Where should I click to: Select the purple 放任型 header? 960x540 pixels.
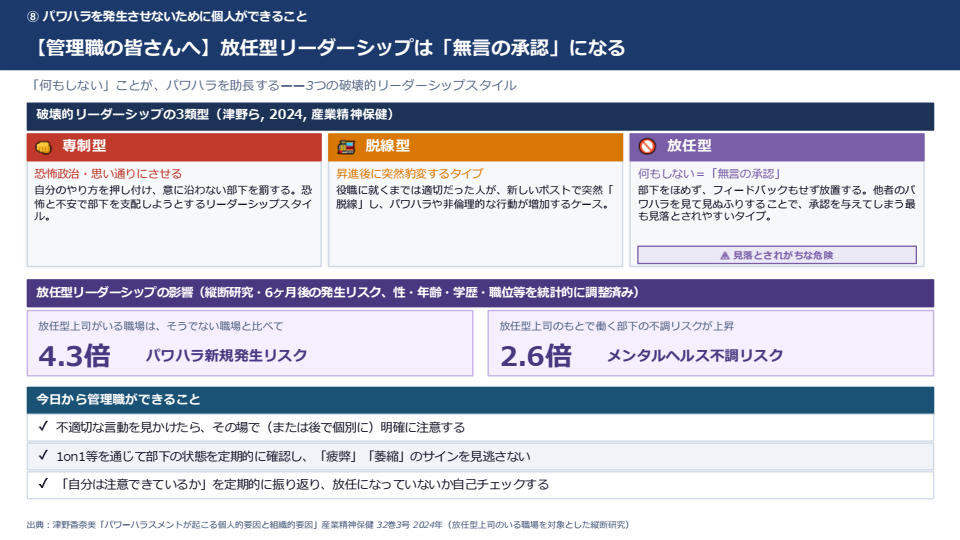(777, 147)
